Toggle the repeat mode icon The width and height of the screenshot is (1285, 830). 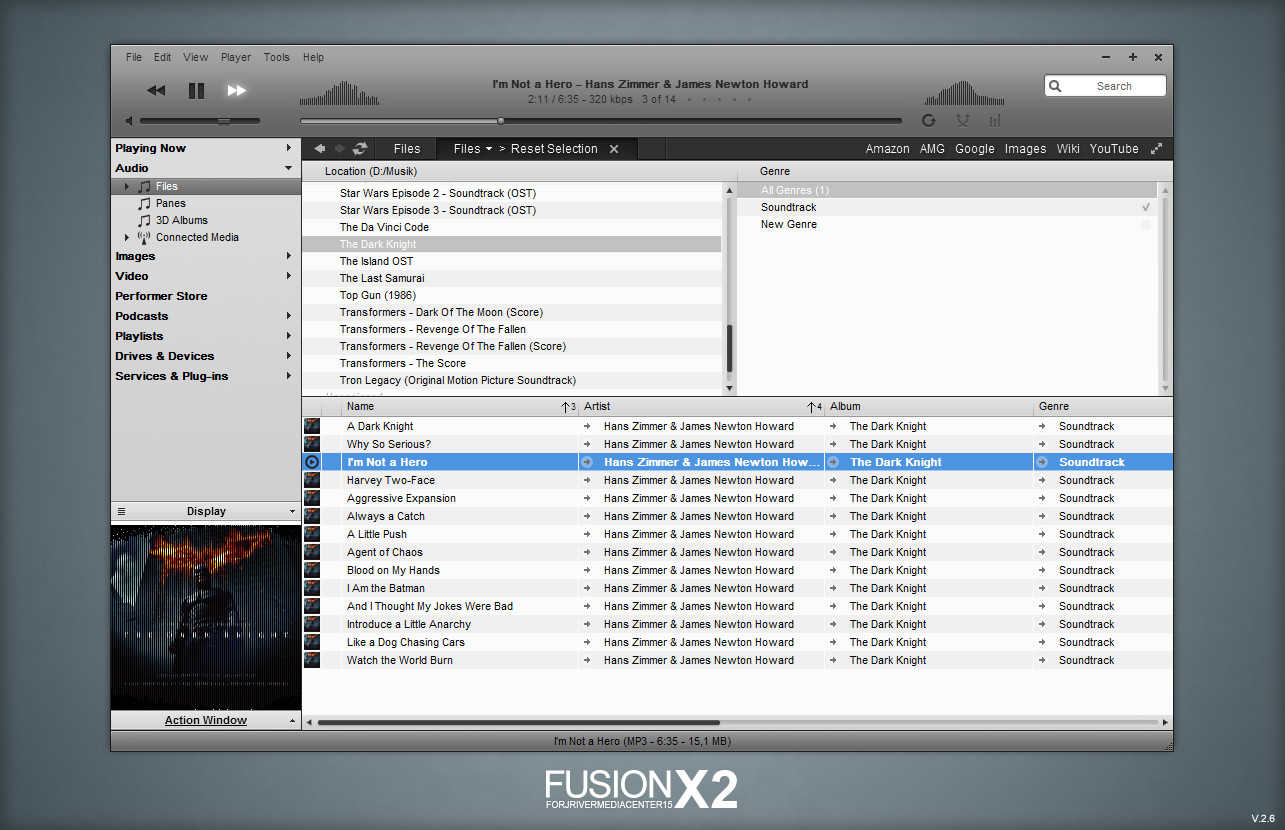coord(929,120)
